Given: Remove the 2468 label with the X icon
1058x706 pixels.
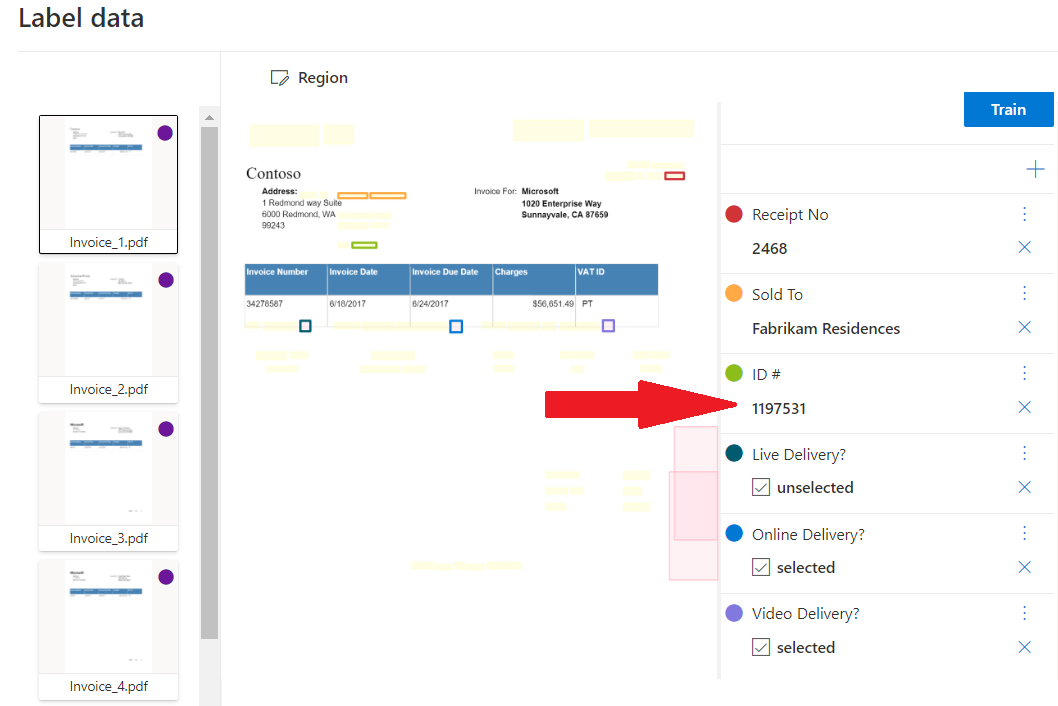Looking at the screenshot, I should (x=1024, y=247).
